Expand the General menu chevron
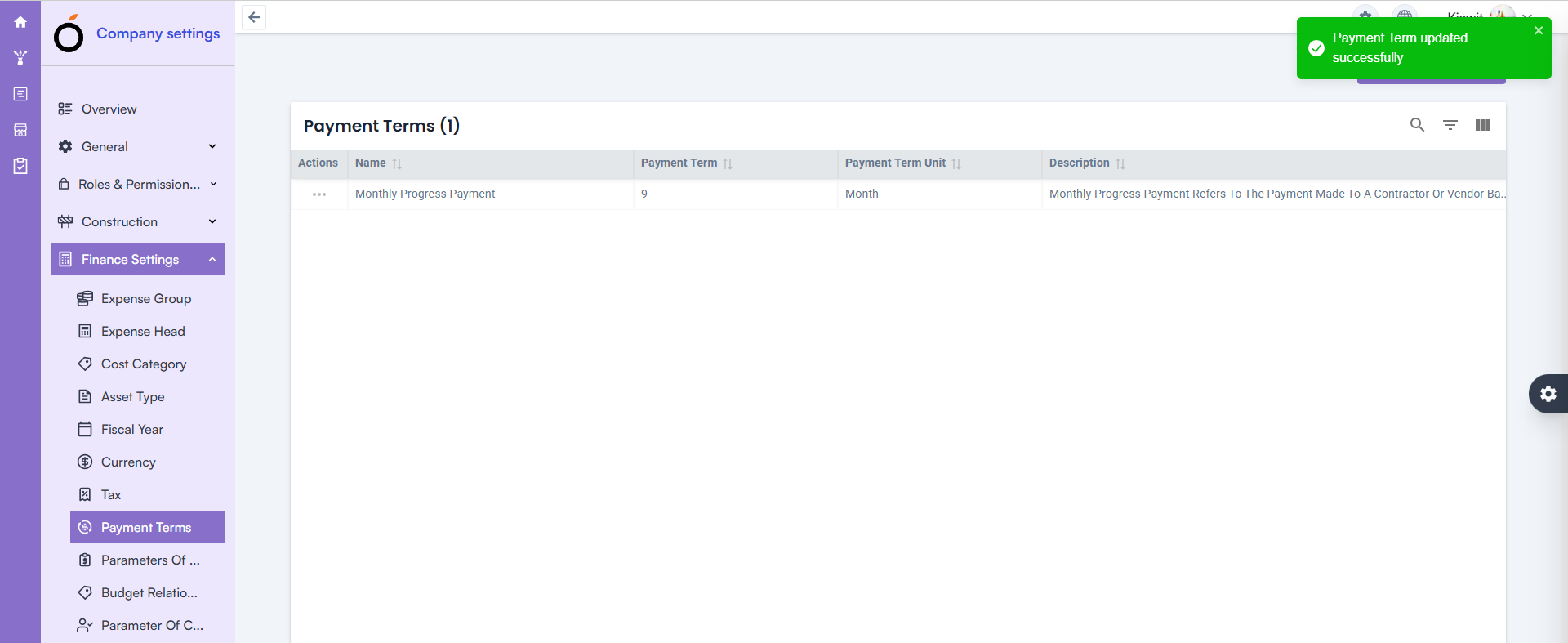Image resolution: width=1568 pixels, height=643 pixels. coord(212,146)
